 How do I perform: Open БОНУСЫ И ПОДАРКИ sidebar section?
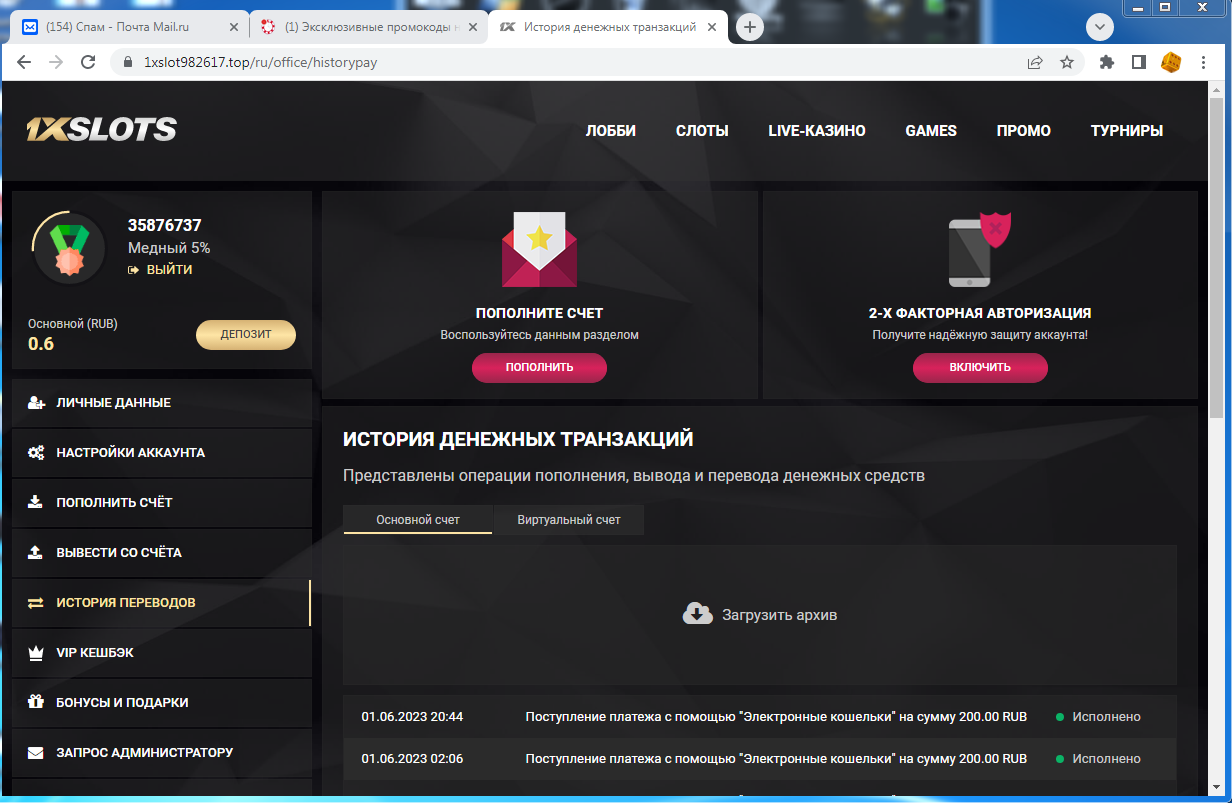[161, 703]
